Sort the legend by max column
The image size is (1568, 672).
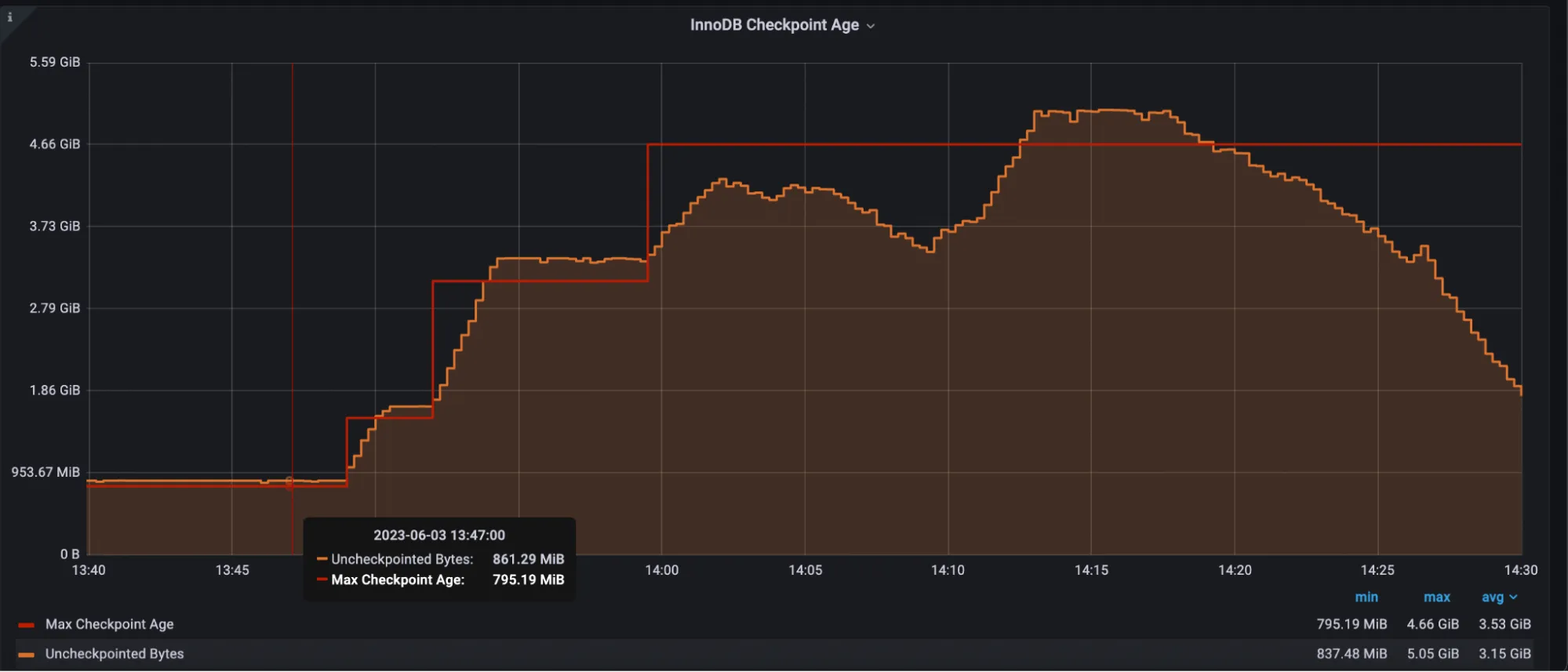pyautogui.click(x=1437, y=597)
